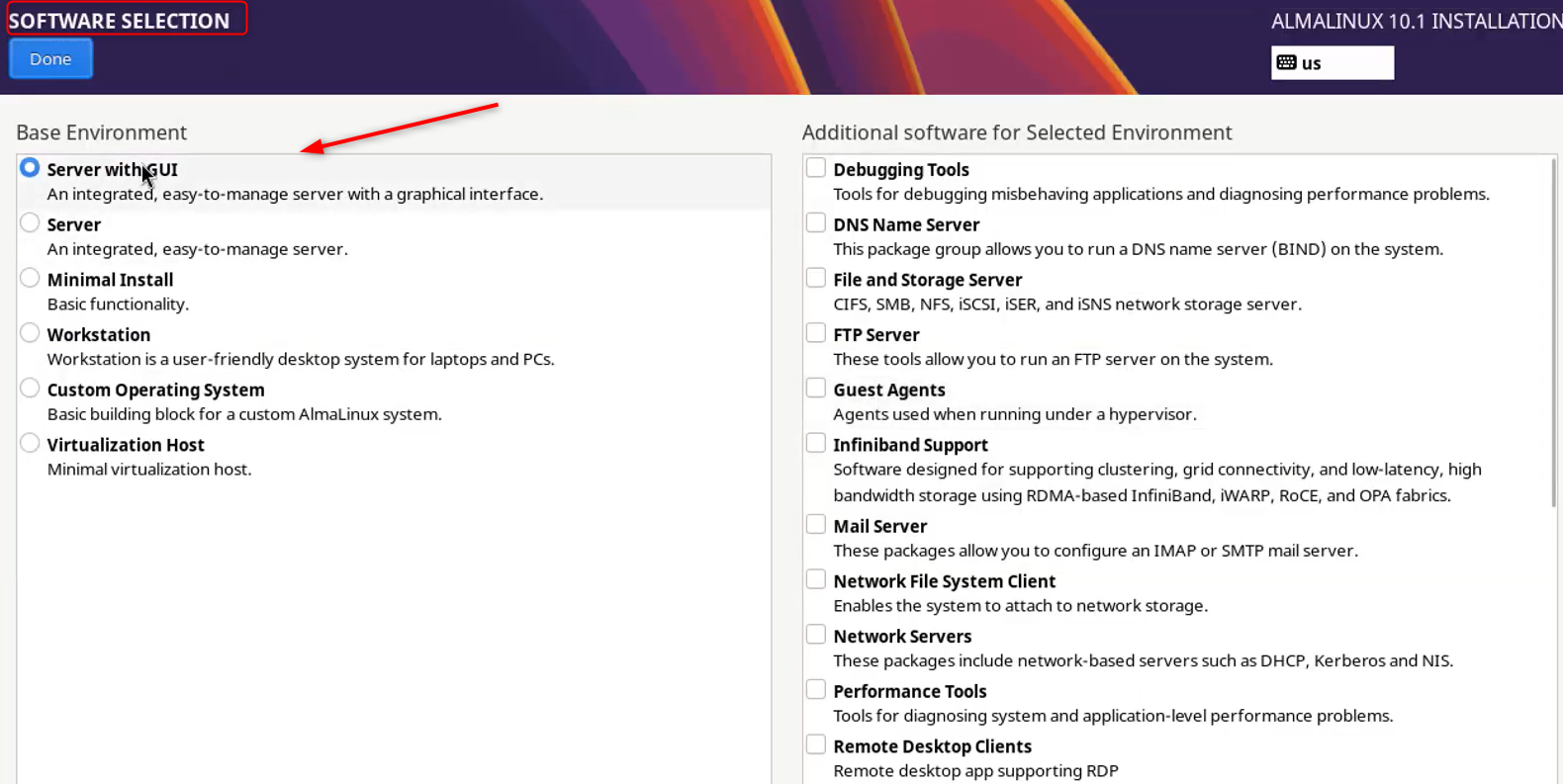Click the 'Workstation' label text

(x=99, y=335)
